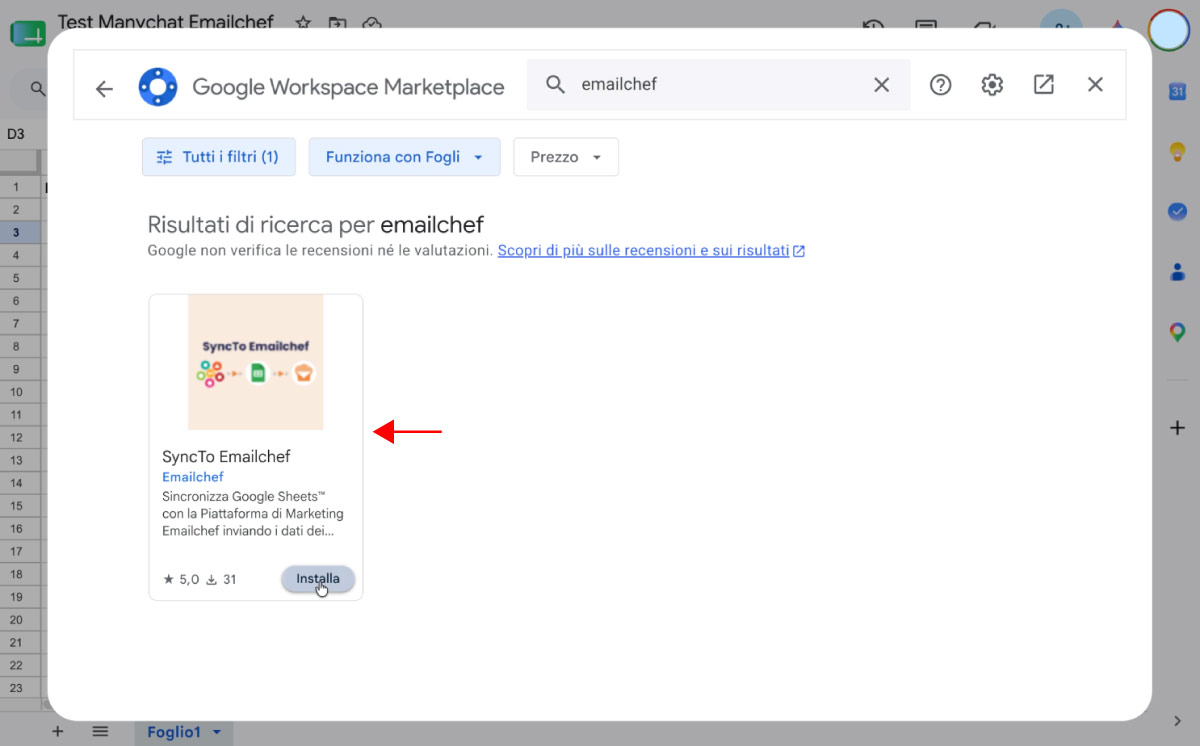The image size is (1200, 746).
Task: Go back with the Marketplace back arrow
Action: click(104, 89)
